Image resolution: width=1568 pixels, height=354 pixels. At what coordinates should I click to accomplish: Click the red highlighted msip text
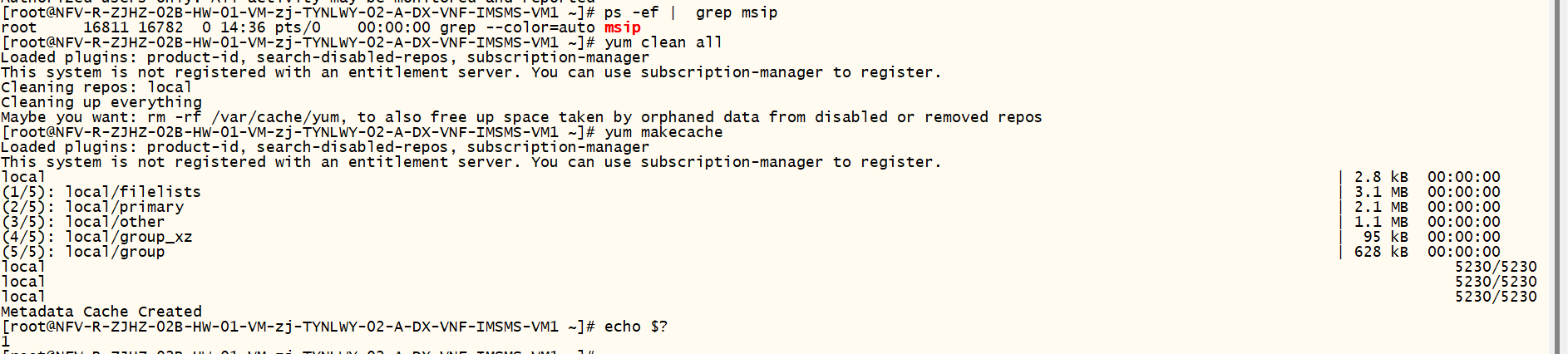coord(622,27)
